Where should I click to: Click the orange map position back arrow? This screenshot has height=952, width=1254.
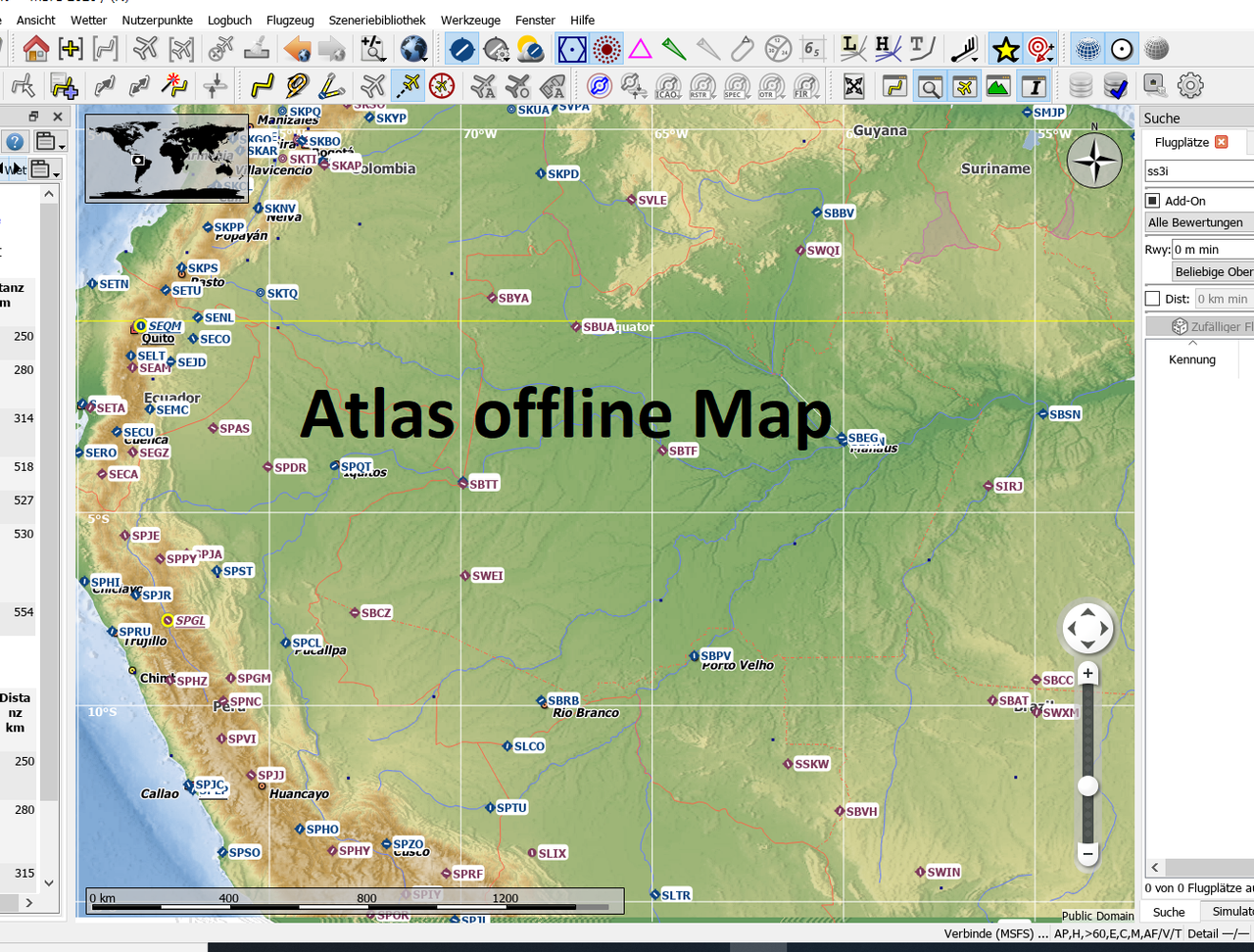click(297, 48)
